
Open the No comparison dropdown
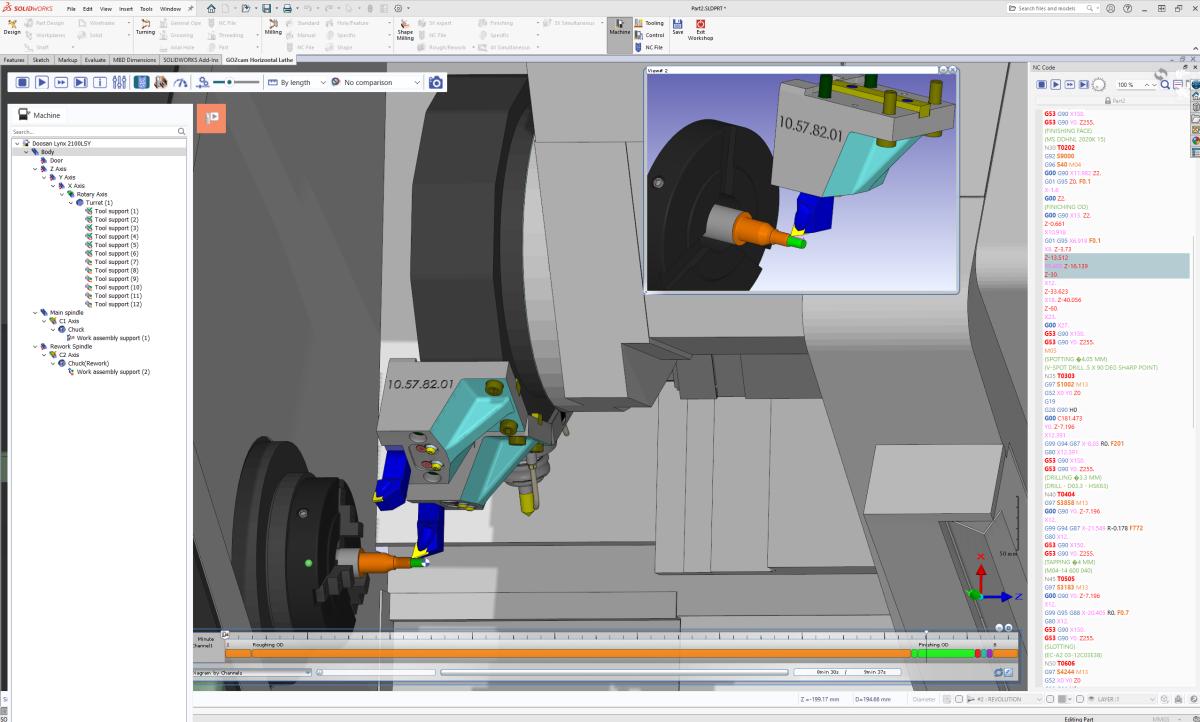point(376,82)
